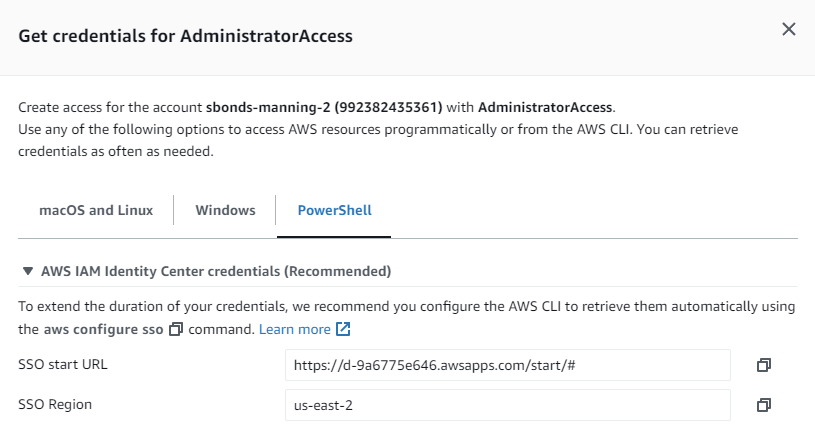Click the SSO Region us-east-2 field
Screen dimensions: 815x439
508,405
